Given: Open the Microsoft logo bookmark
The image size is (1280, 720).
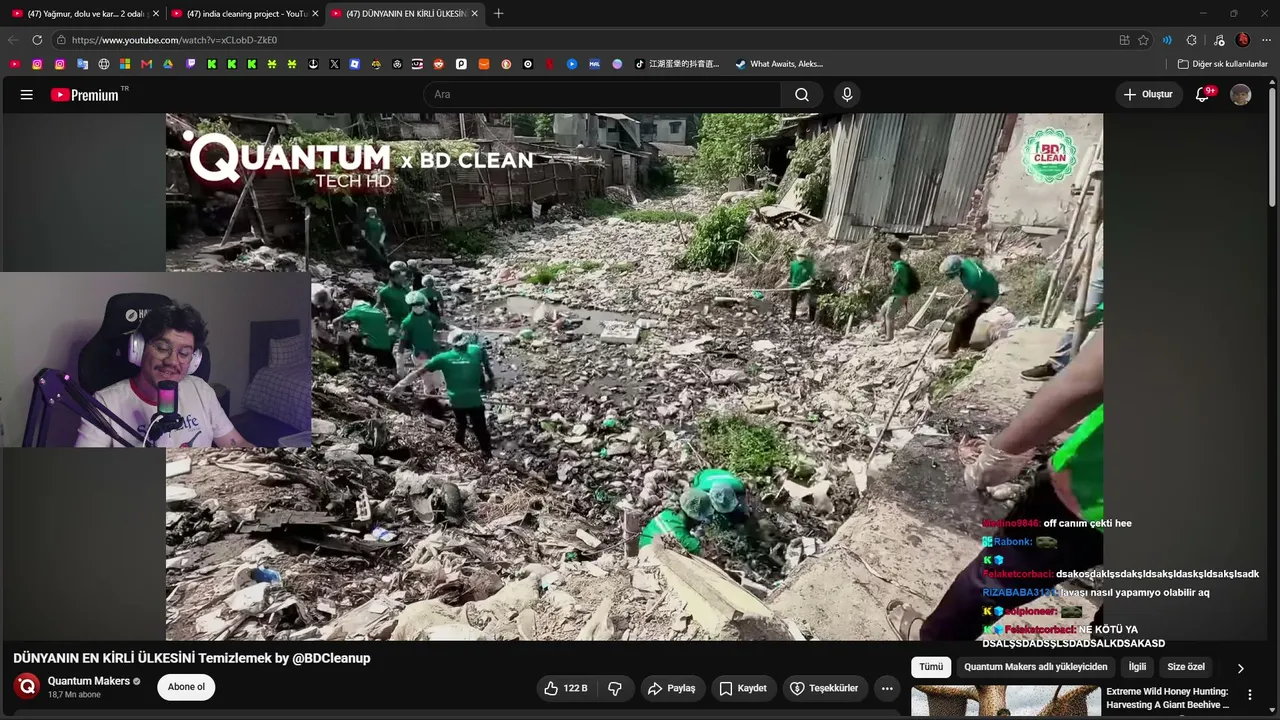Looking at the screenshot, I should pos(125,64).
